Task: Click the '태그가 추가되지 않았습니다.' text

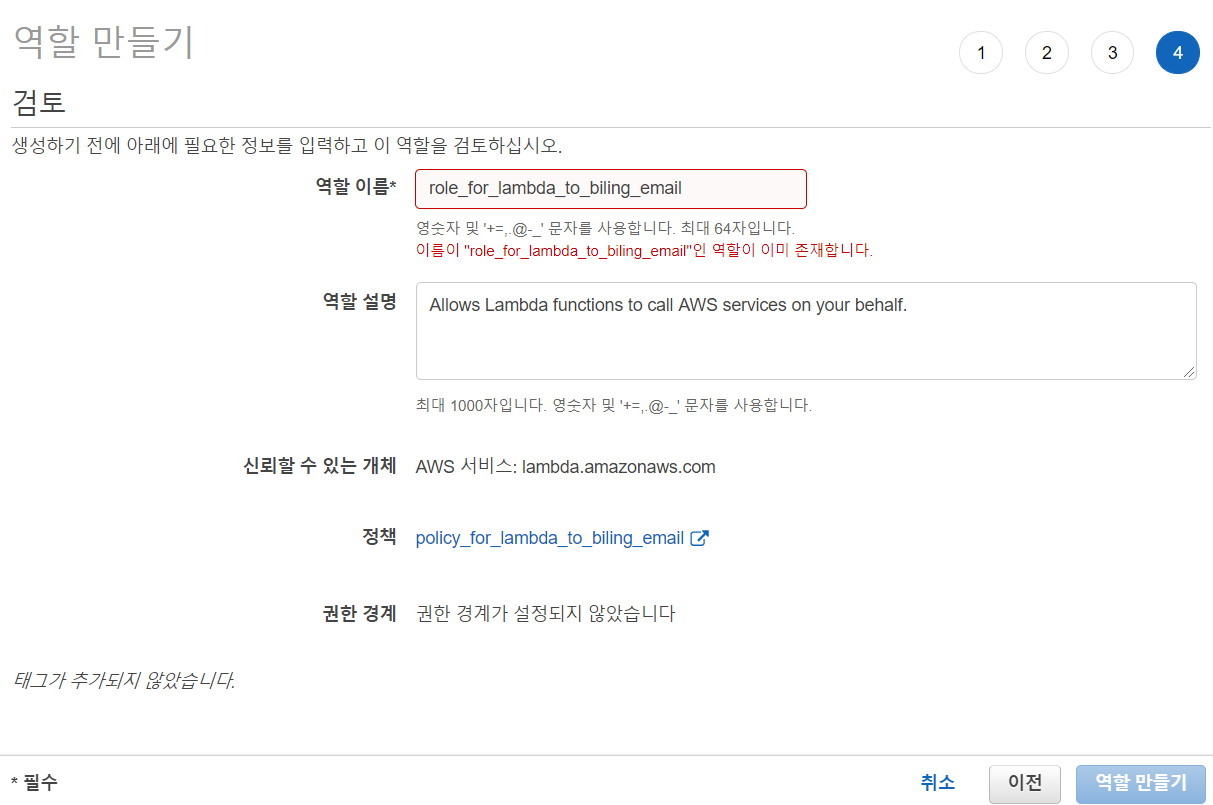Action: point(124,682)
